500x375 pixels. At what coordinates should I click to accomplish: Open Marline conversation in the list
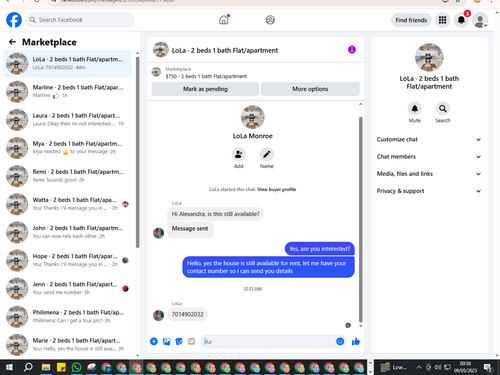(67, 91)
